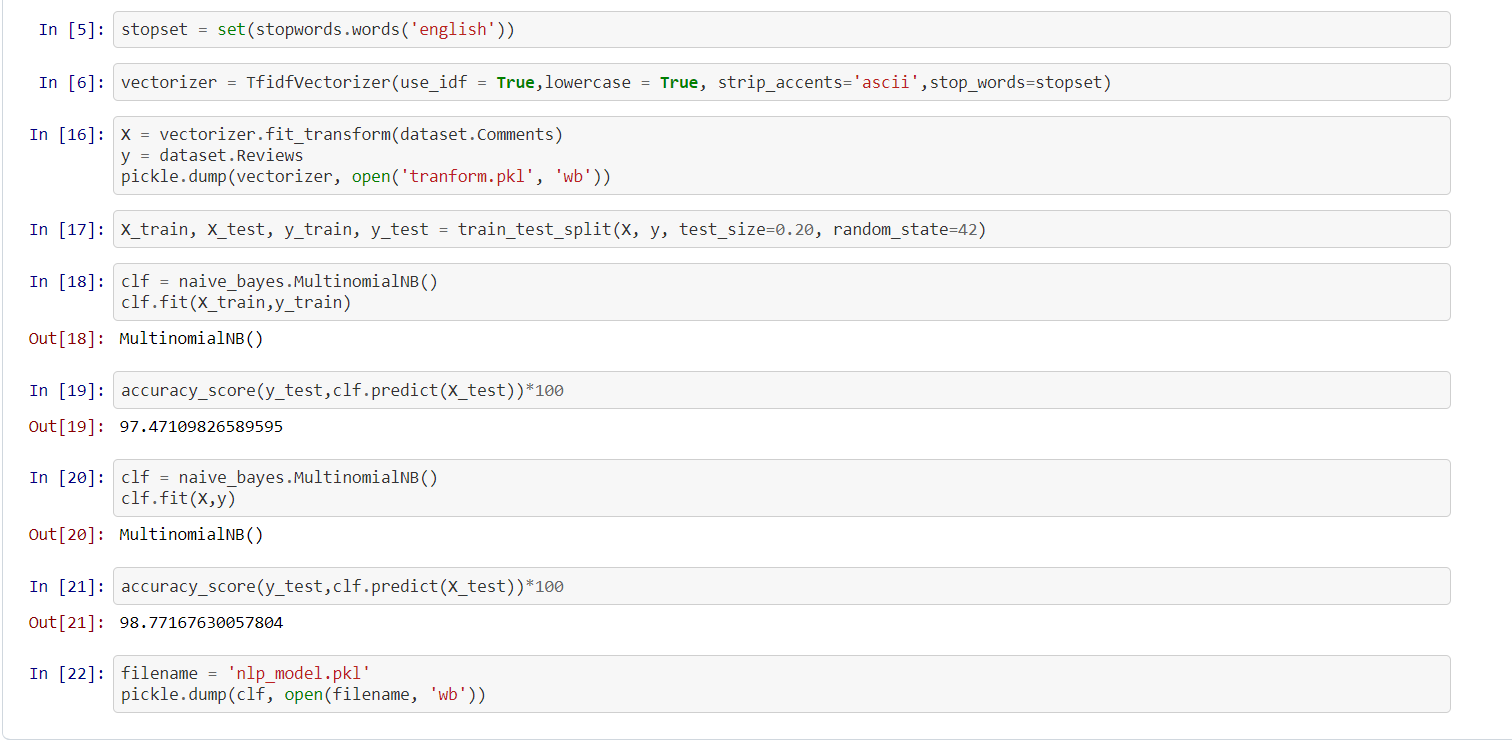Screen dimensions: 1512x756
Task: Click the In [19] prompt label
Action: pos(67,390)
